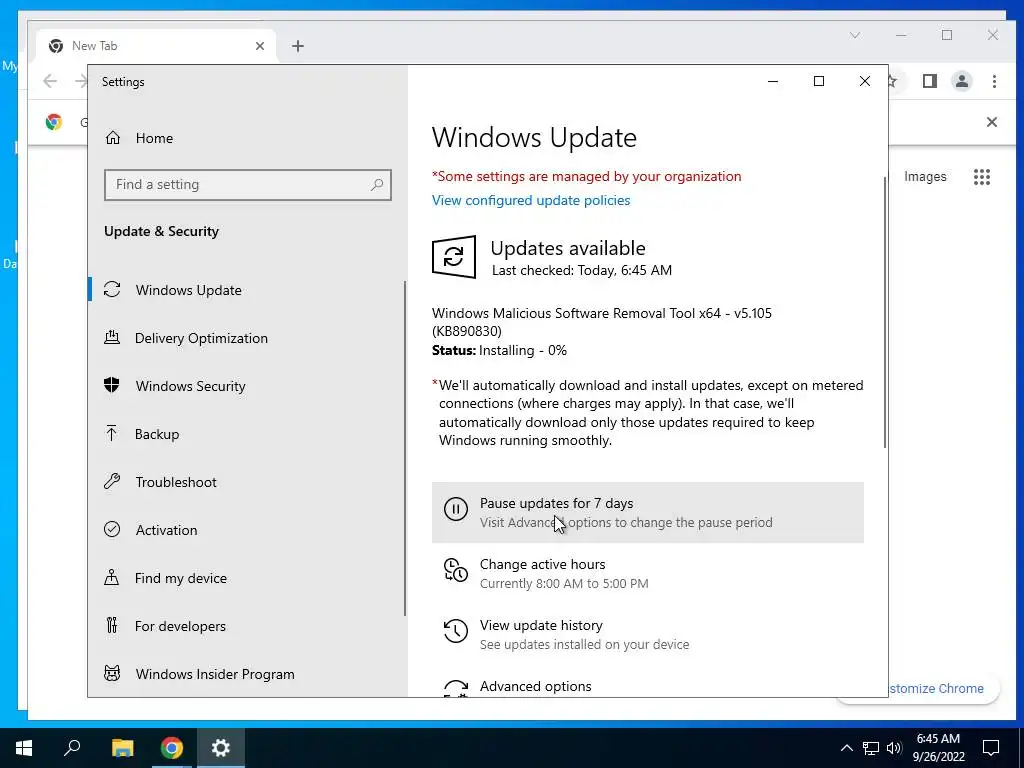Viewport: 1024px width, 768px height.
Task: Click 'Last checked: Today, 6:45 AM' text
Action: pyautogui.click(x=582, y=270)
